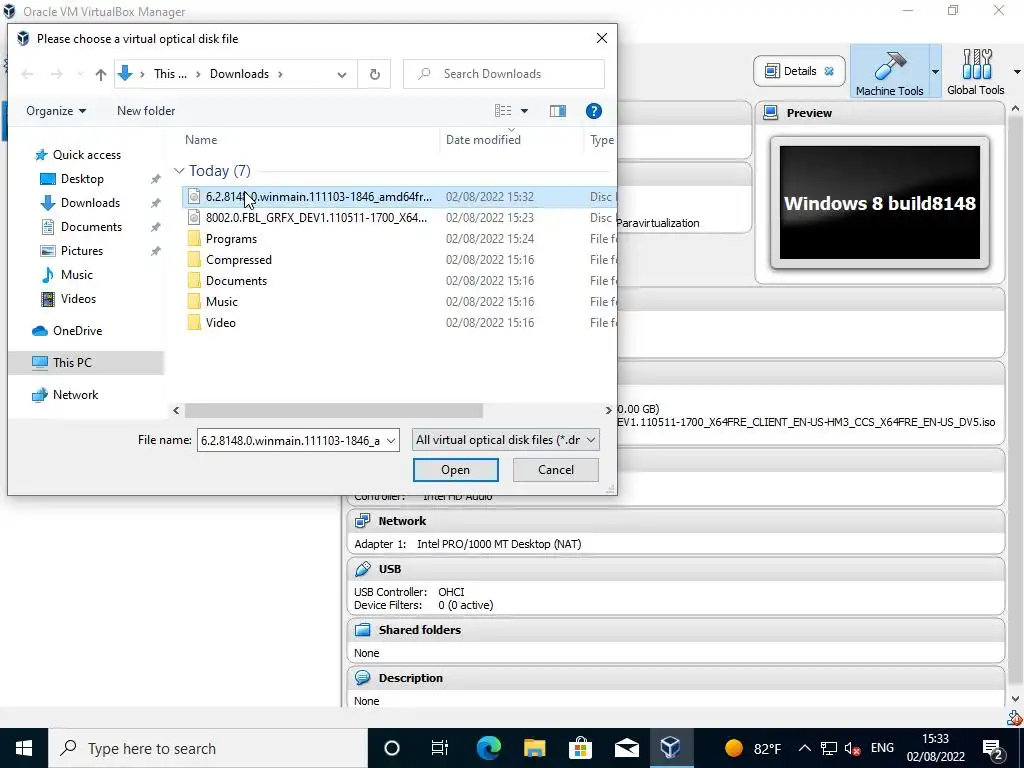Open the Global Tools dropdown arrow

tap(1017, 72)
